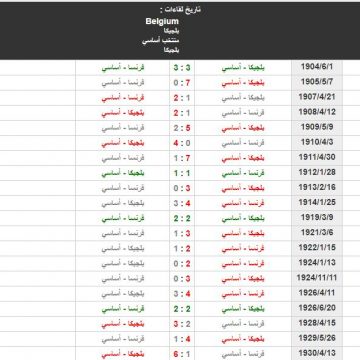Select the 1912/1/28 date cell
Viewport: 360px width, 360px height.
click(317, 172)
